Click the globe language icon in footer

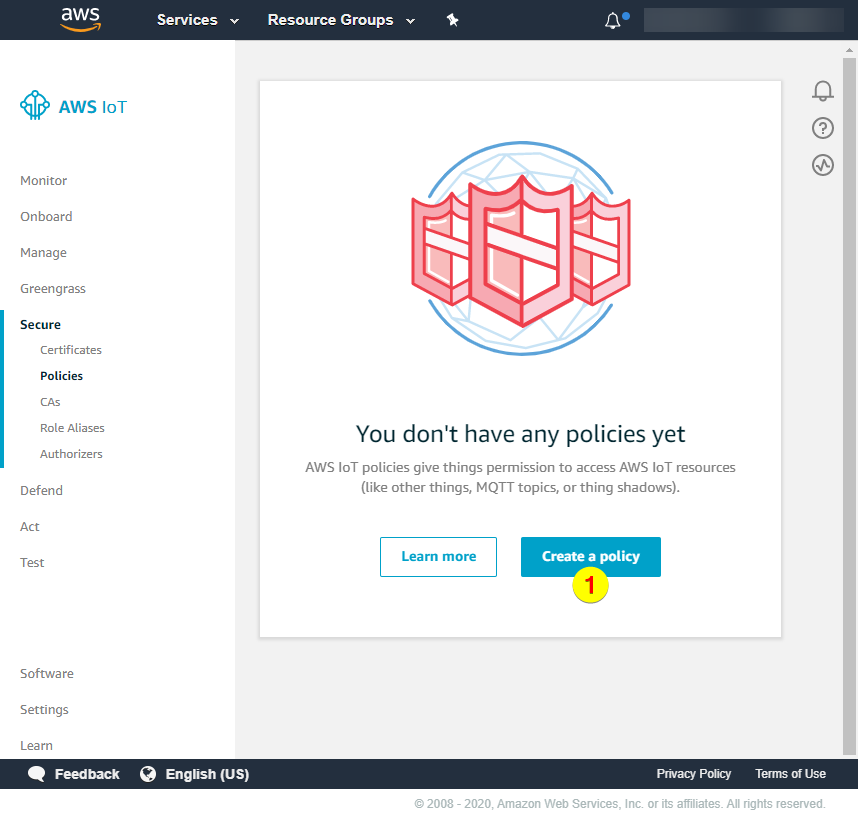[148, 773]
